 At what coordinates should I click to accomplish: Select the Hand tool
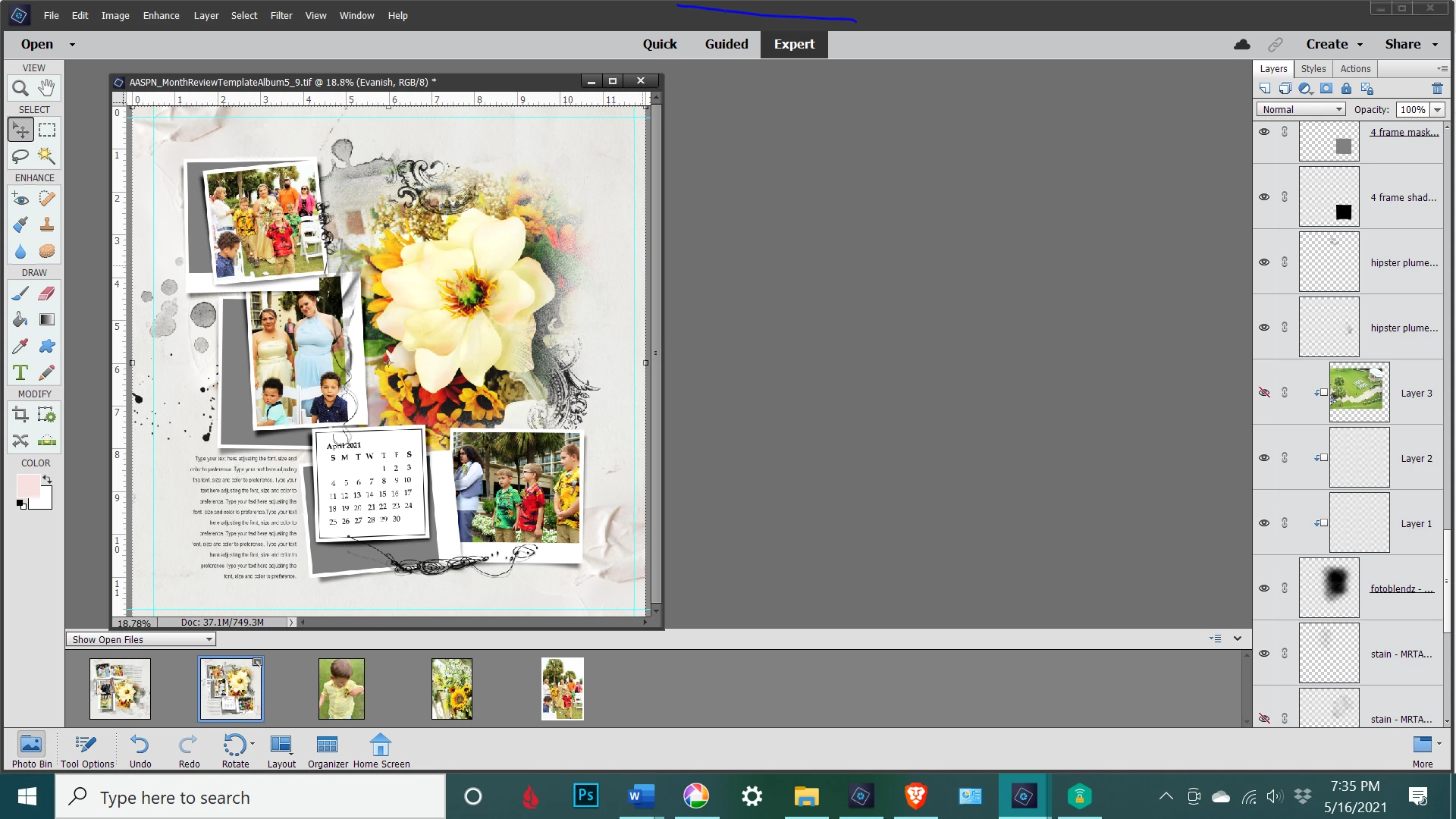tap(47, 88)
